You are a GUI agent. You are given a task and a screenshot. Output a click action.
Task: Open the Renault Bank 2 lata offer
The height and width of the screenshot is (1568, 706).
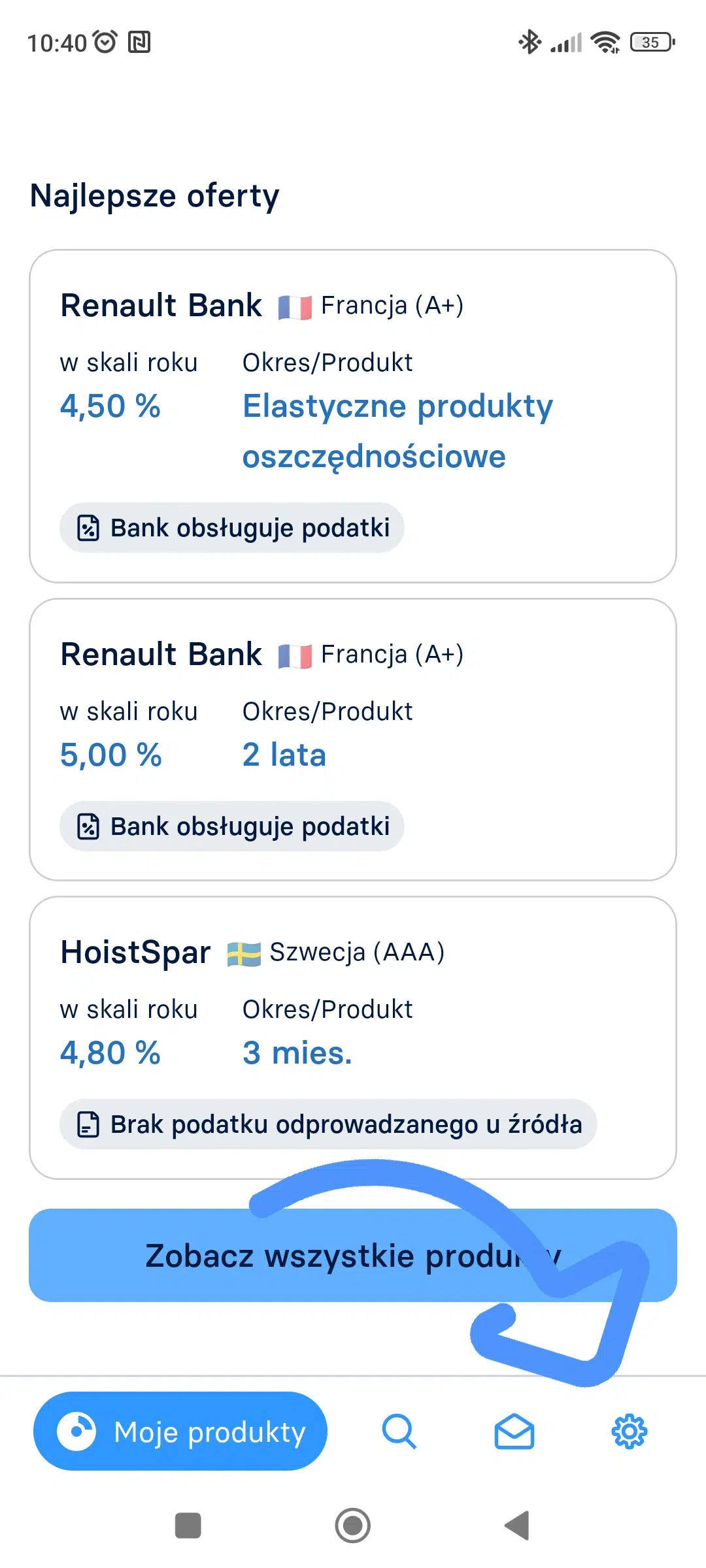353,739
